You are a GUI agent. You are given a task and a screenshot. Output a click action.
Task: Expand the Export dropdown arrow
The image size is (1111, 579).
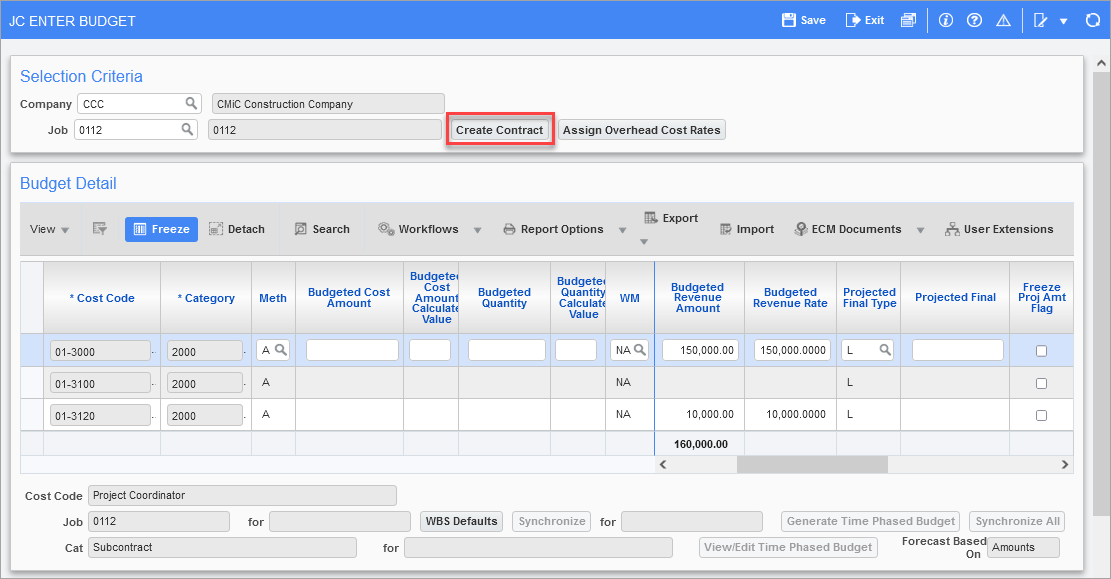[644, 242]
